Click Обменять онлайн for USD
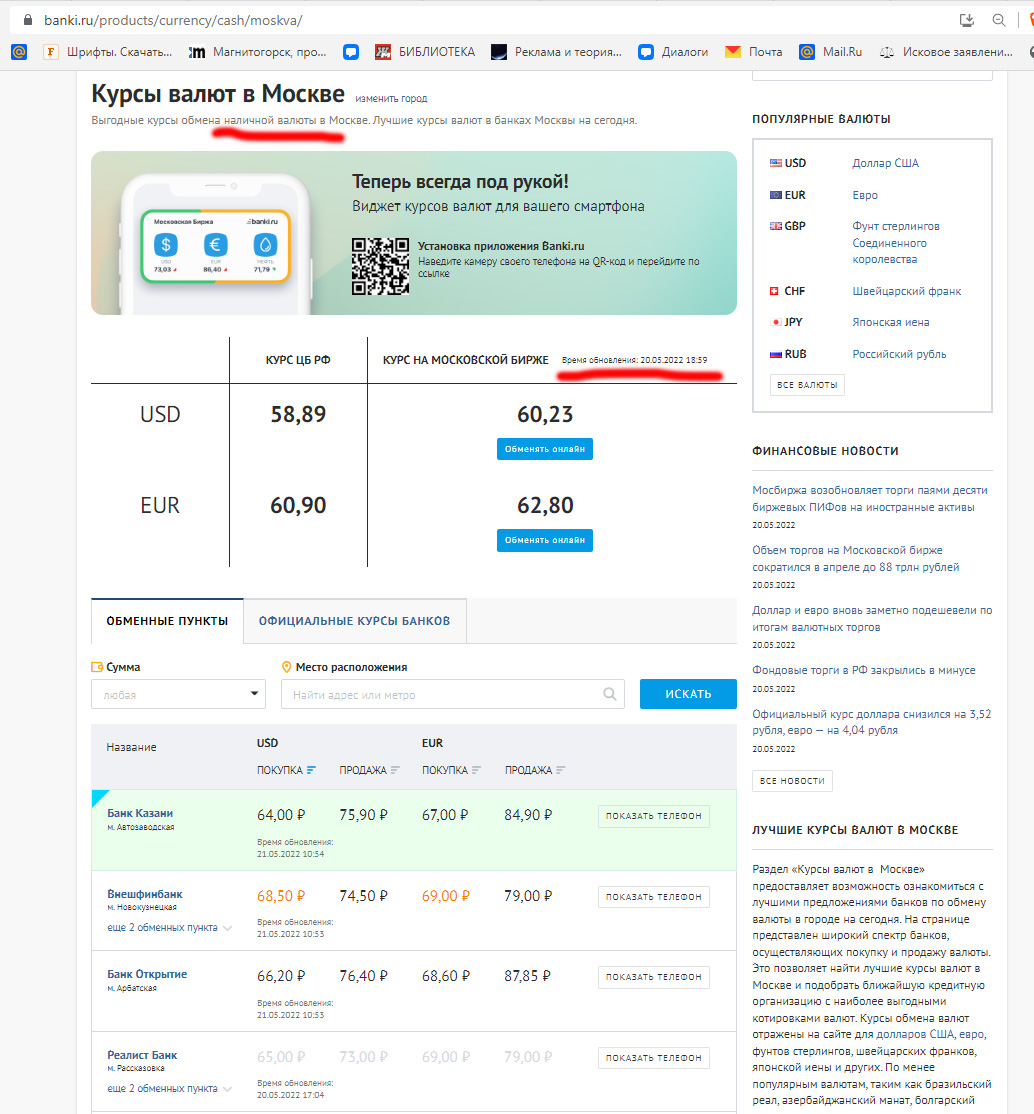The height and width of the screenshot is (1114, 1034). point(544,449)
